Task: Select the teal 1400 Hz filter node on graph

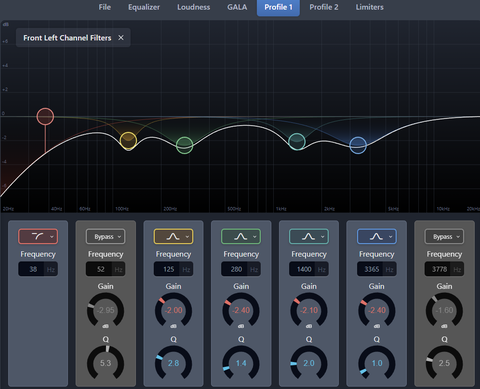Action: click(297, 141)
